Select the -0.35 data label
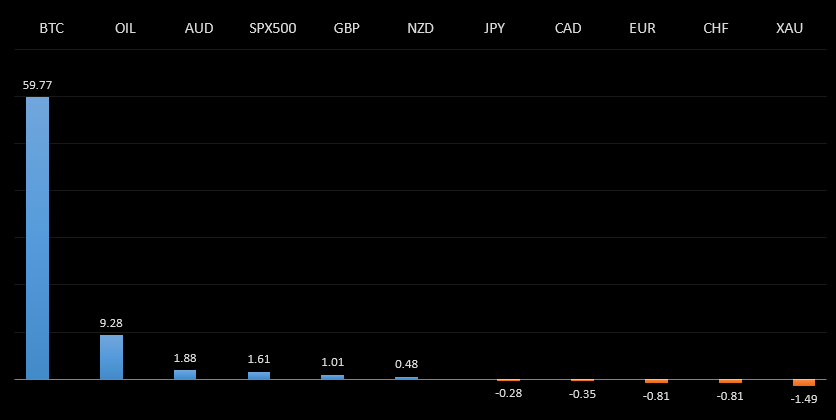This screenshot has height=420, width=836. (582, 394)
